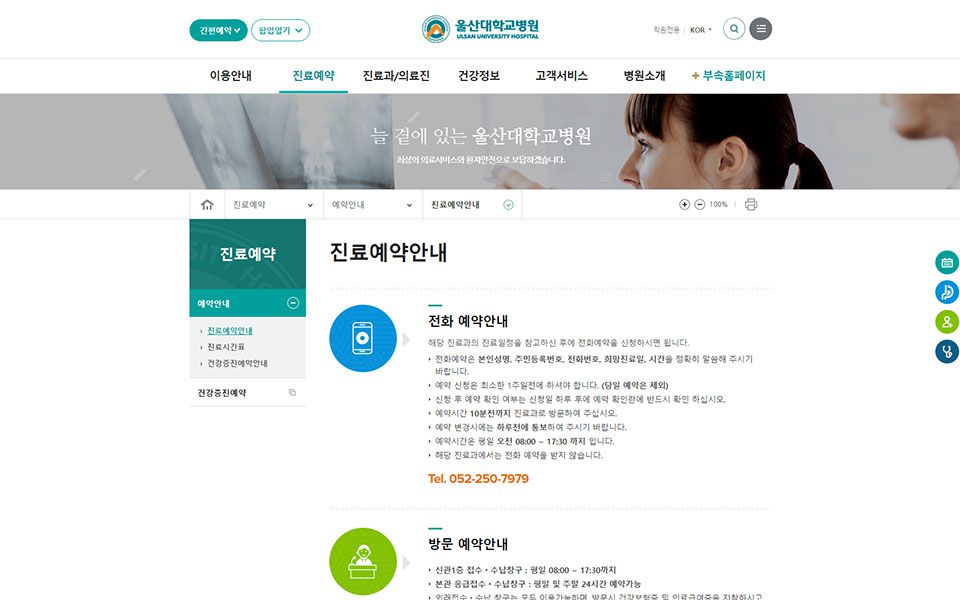This screenshot has height=600, width=960.
Task: Expand the 진료예약 breadcrumb dropdown
Action: (274, 204)
